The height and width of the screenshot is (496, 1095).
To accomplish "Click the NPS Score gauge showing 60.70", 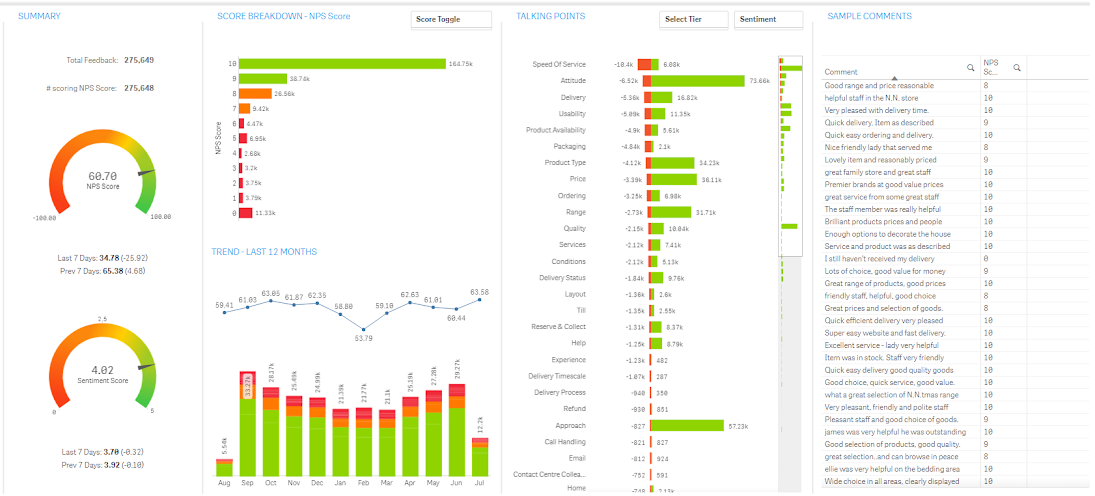I will tap(103, 171).
